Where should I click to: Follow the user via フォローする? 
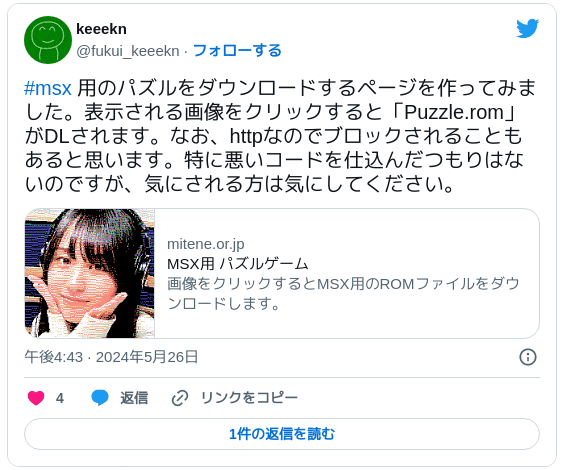pyautogui.click(x=237, y=51)
